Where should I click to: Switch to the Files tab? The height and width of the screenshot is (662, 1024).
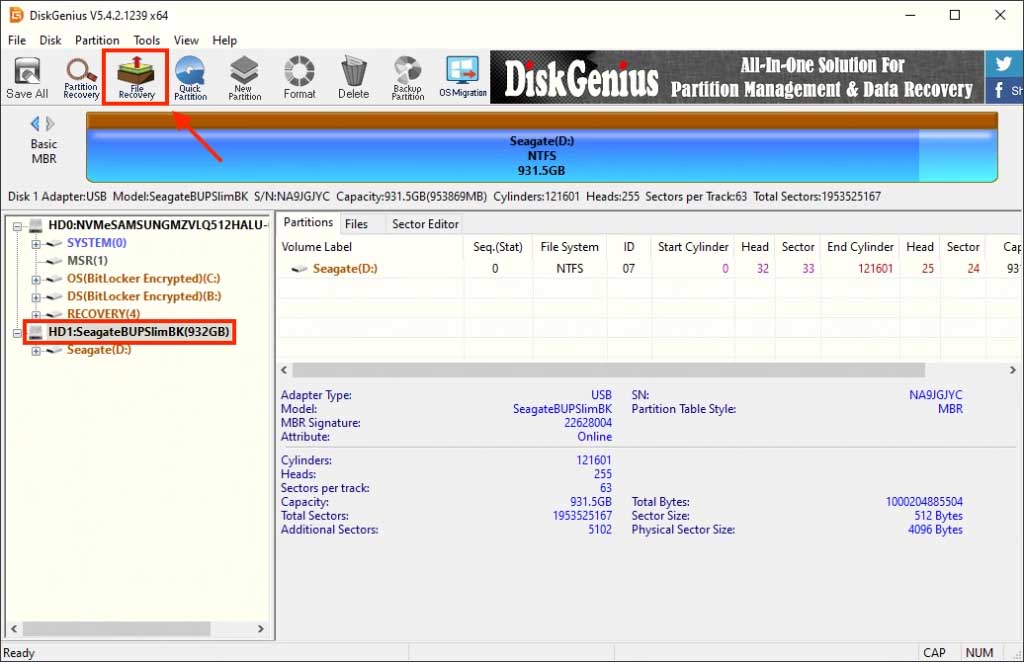coord(356,224)
